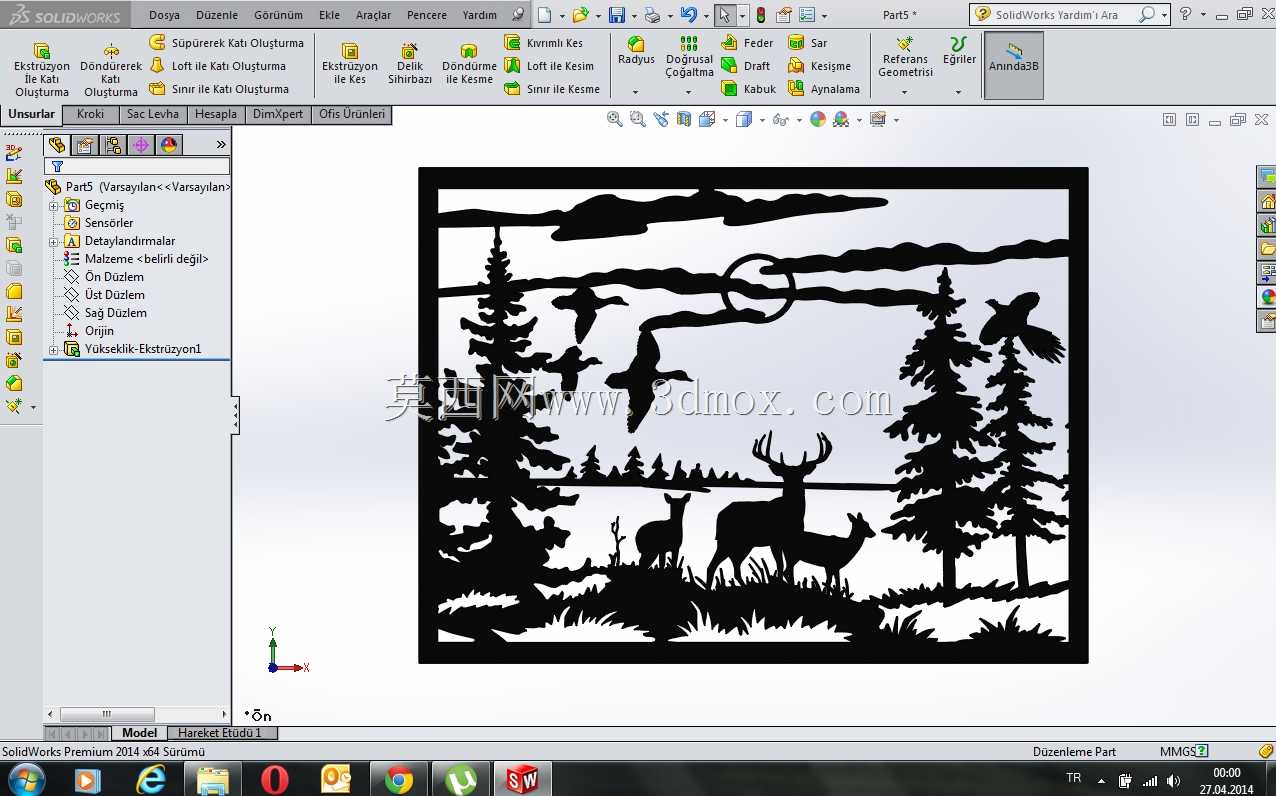The width and height of the screenshot is (1276, 796).
Task: Click in SolidWorks Yardım'ı Ara search field
Action: pyautogui.click(x=1065, y=15)
